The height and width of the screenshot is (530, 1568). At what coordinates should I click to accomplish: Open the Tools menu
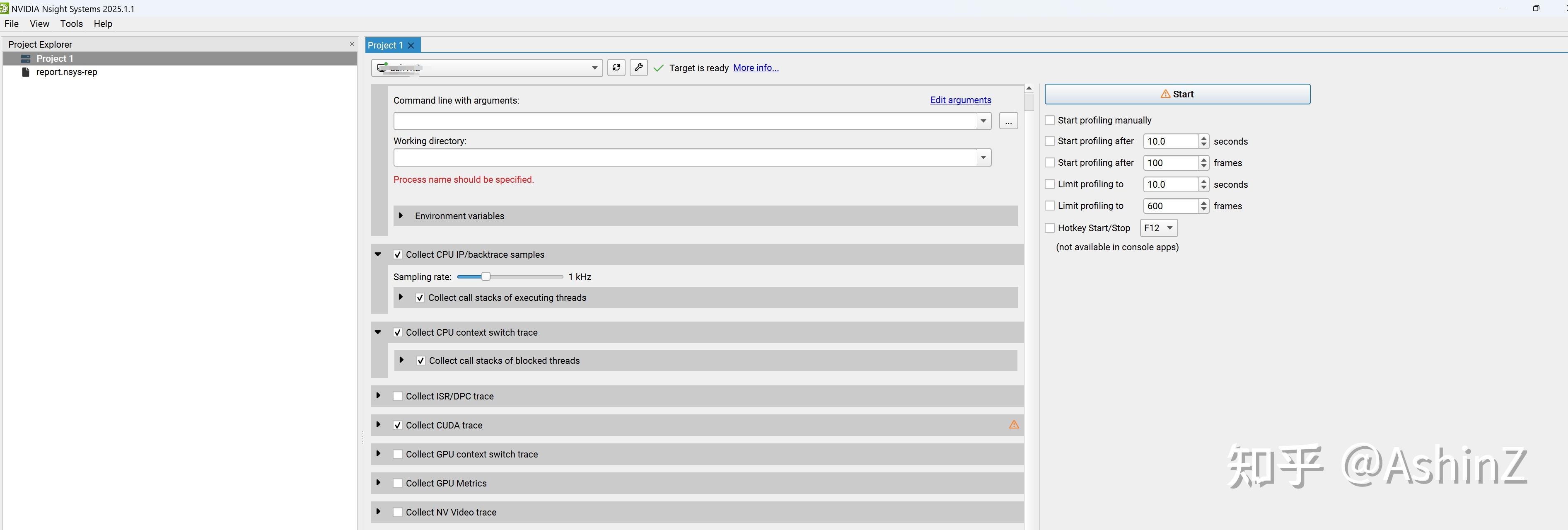coord(71,24)
